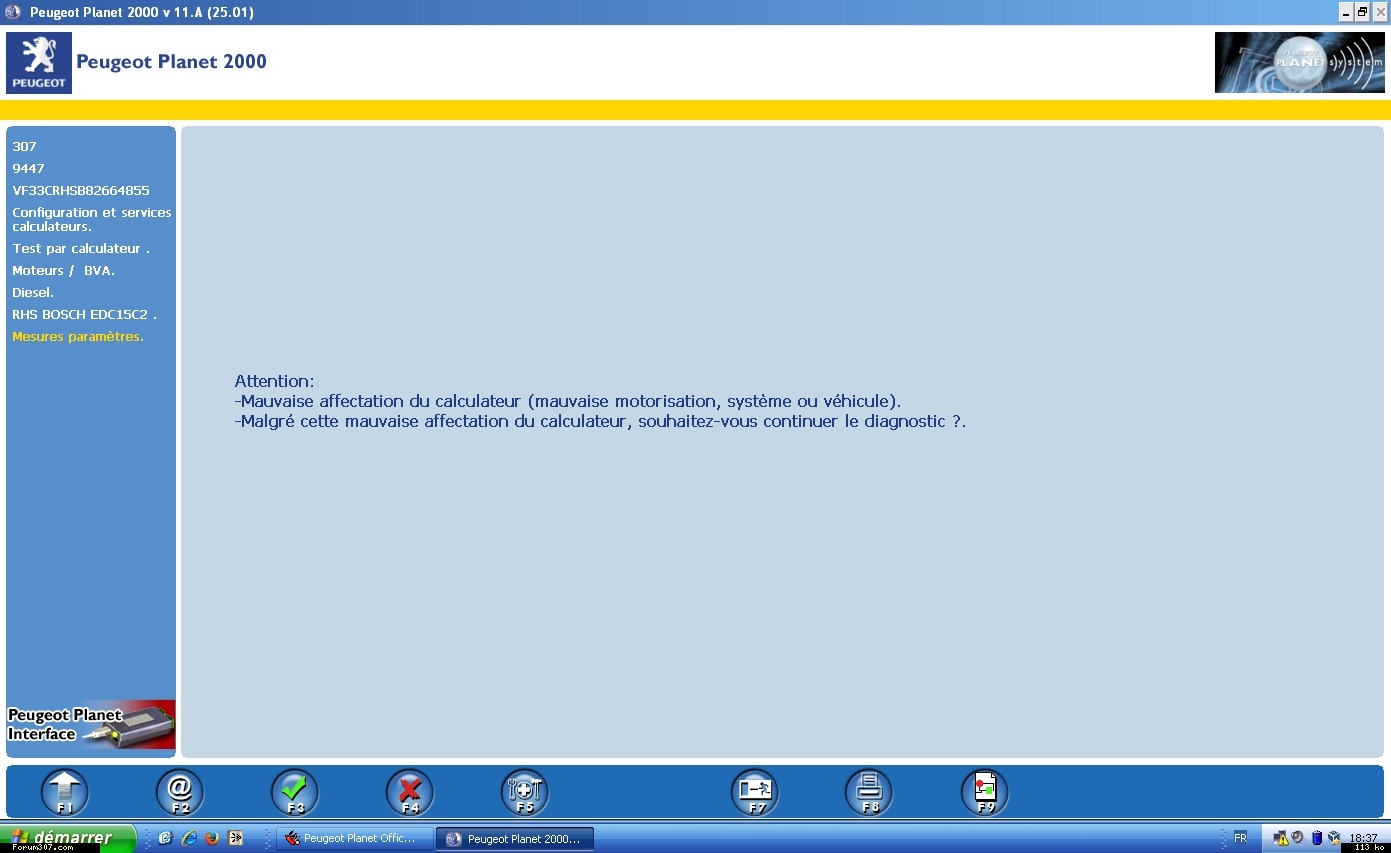Open 'Configuration et services calculateurs.' entry
Image resolution: width=1391 pixels, height=853 pixels.
coord(91,219)
